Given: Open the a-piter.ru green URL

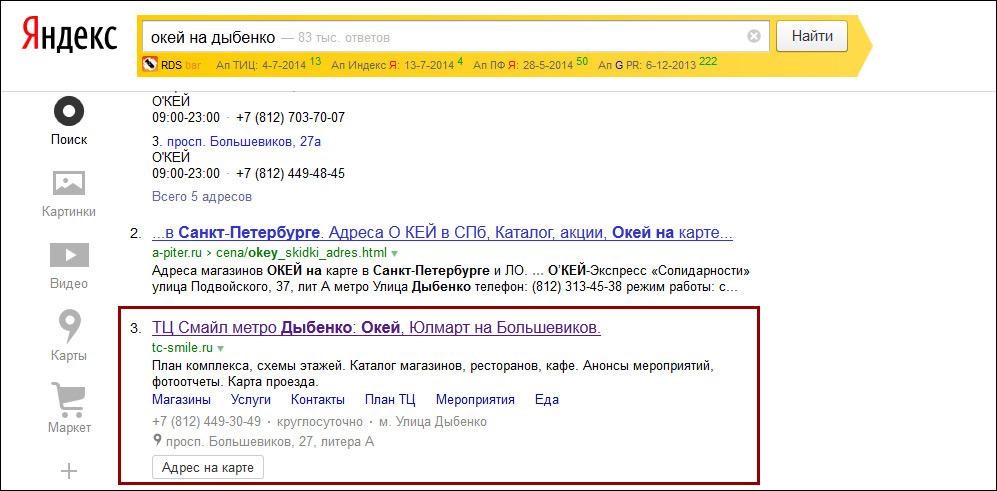Looking at the screenshot, I should [270, 252].
